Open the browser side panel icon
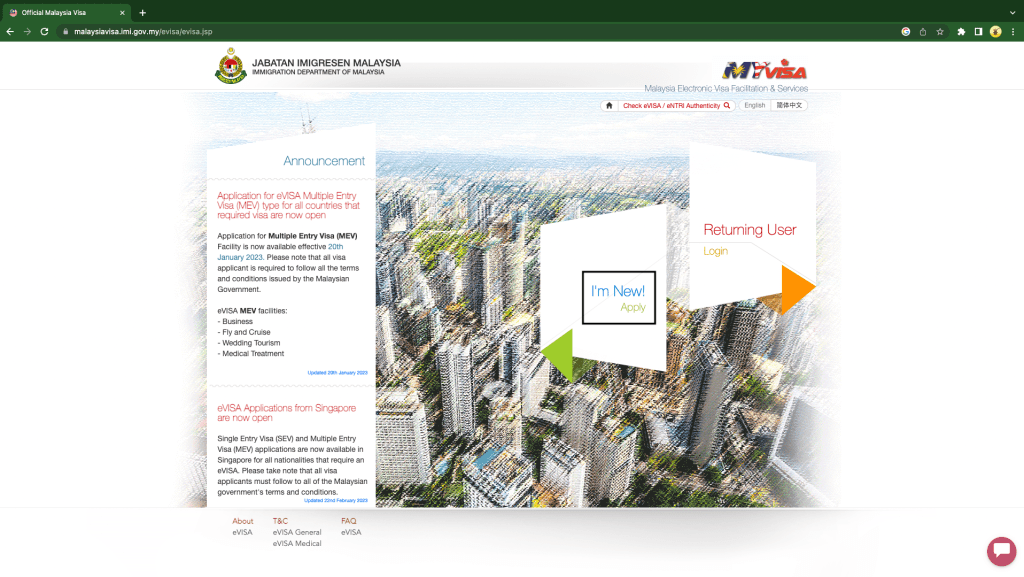The width and height of the screenshot is (1024, 577). (x=978, y=31)
